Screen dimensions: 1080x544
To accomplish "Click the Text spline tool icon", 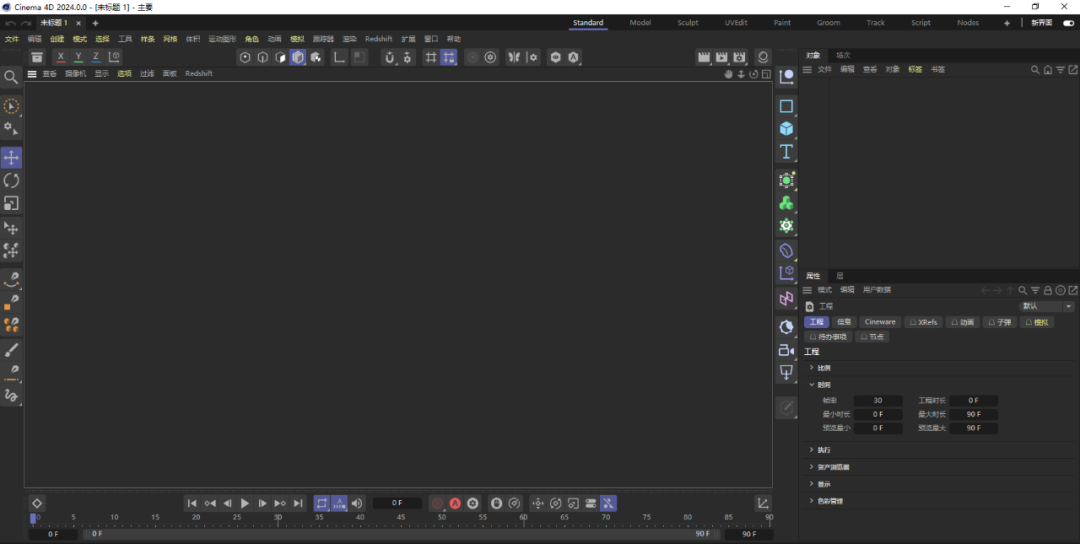I will (786, 152).
